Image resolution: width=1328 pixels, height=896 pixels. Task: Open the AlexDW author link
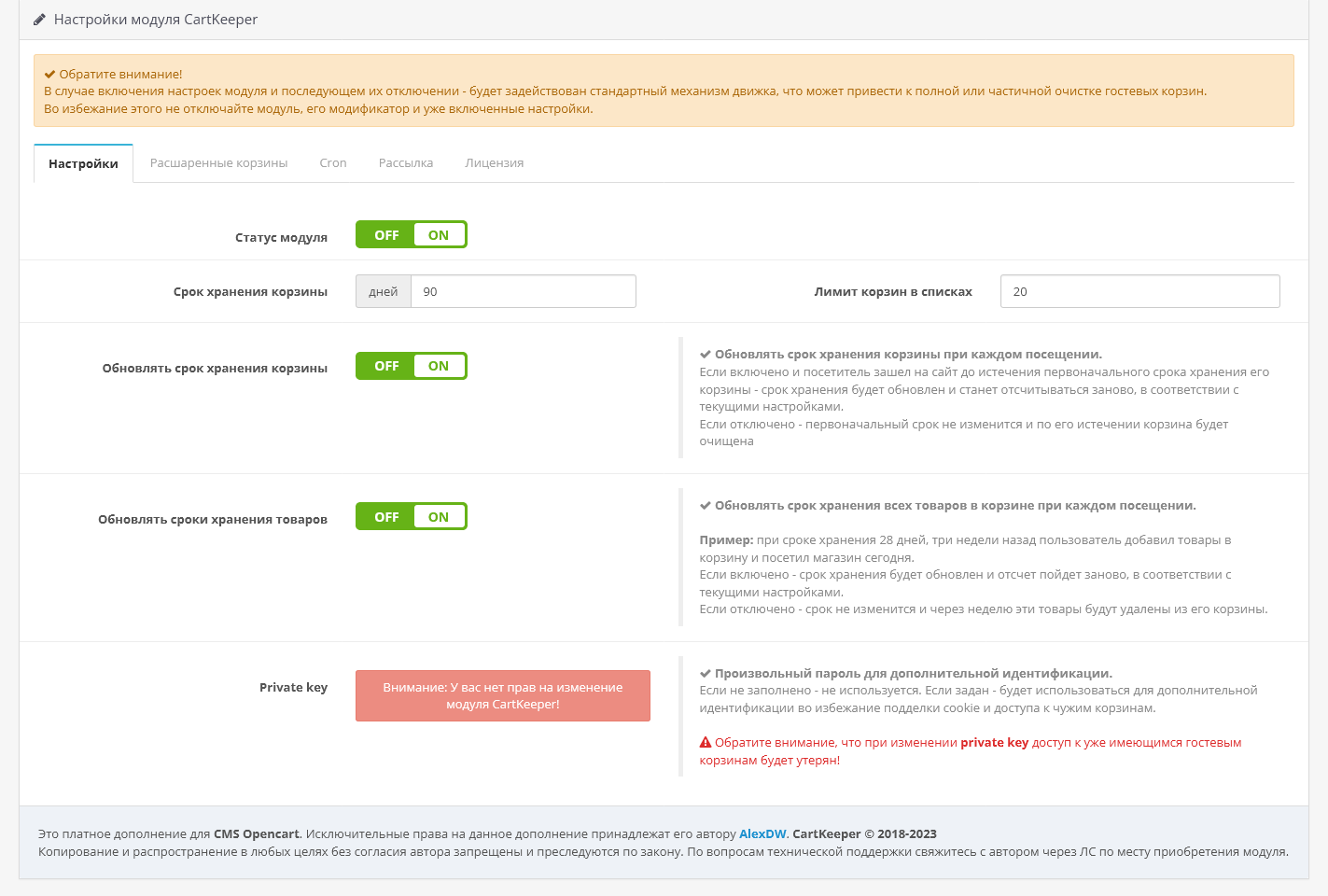pos(762,834)
